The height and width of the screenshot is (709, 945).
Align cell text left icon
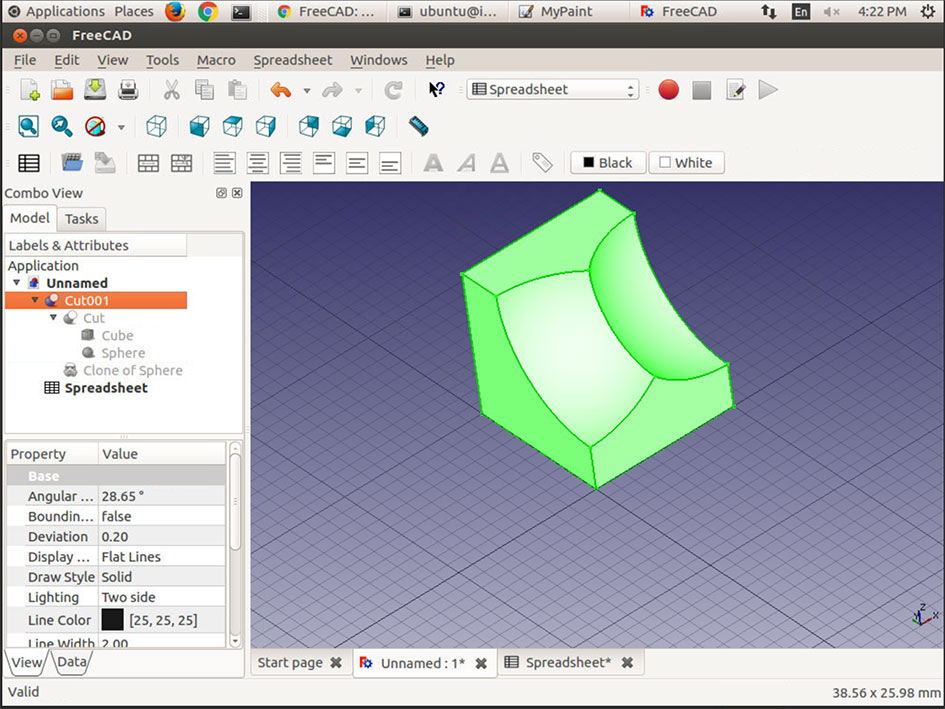225,163
